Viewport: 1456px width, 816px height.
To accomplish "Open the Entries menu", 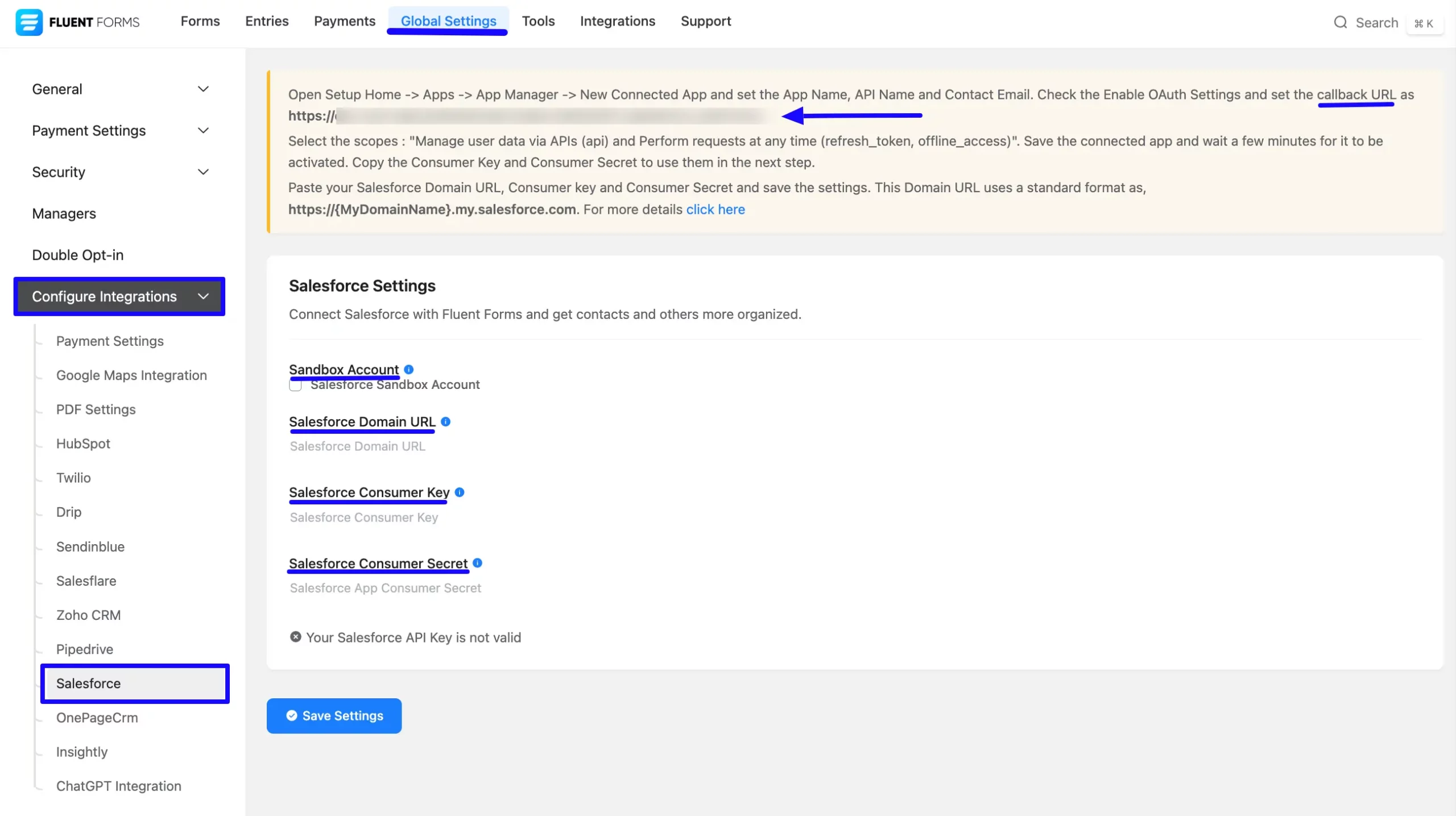I will coord(267,22).
